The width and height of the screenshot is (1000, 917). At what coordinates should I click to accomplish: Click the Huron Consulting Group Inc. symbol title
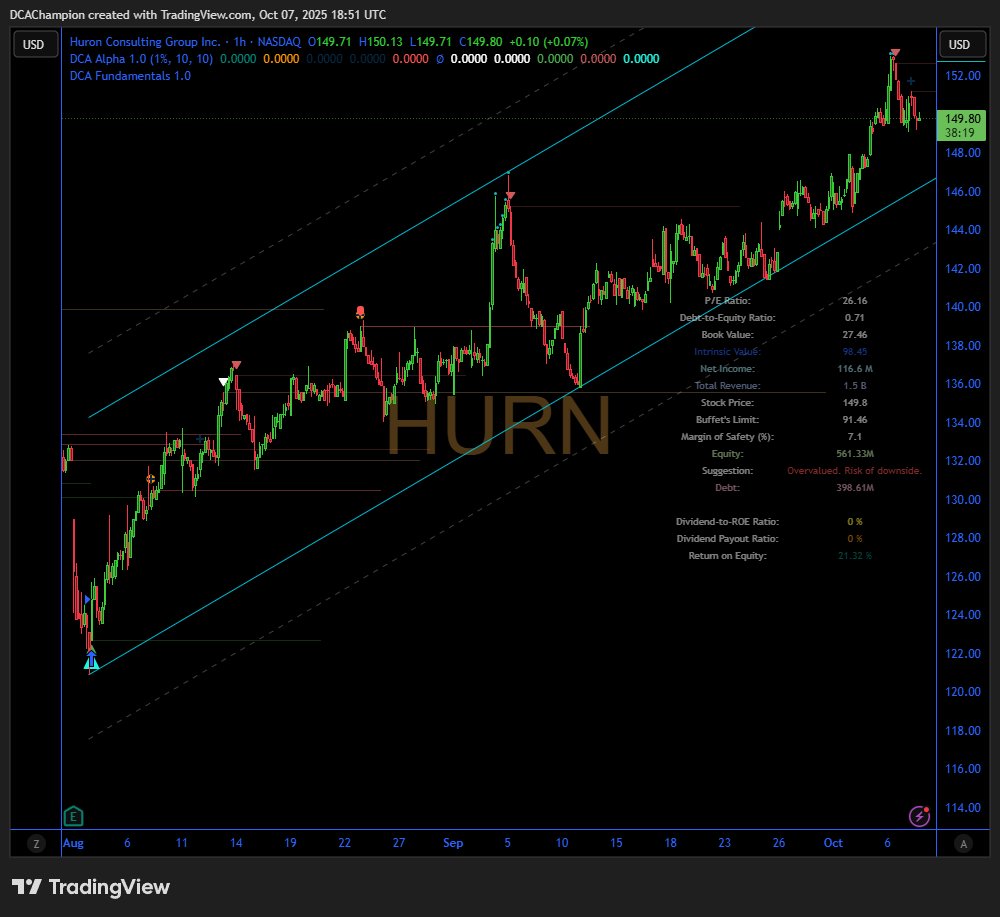(x=145, y=41)
